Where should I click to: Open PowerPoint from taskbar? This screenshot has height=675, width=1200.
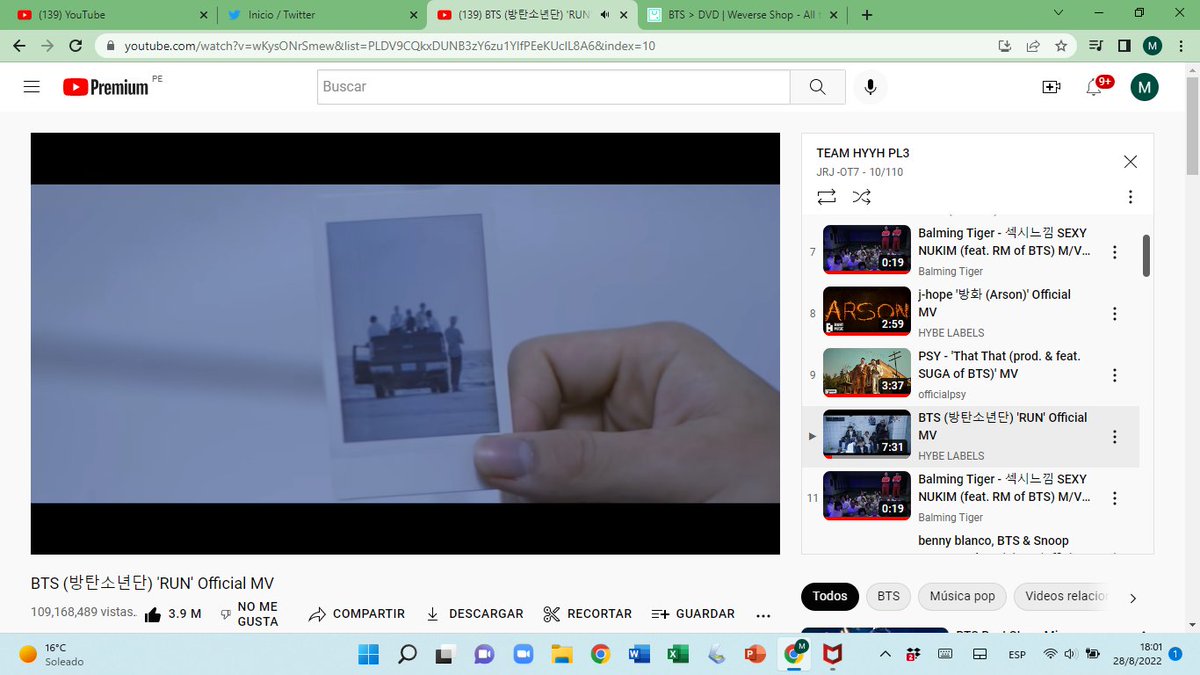755,654
